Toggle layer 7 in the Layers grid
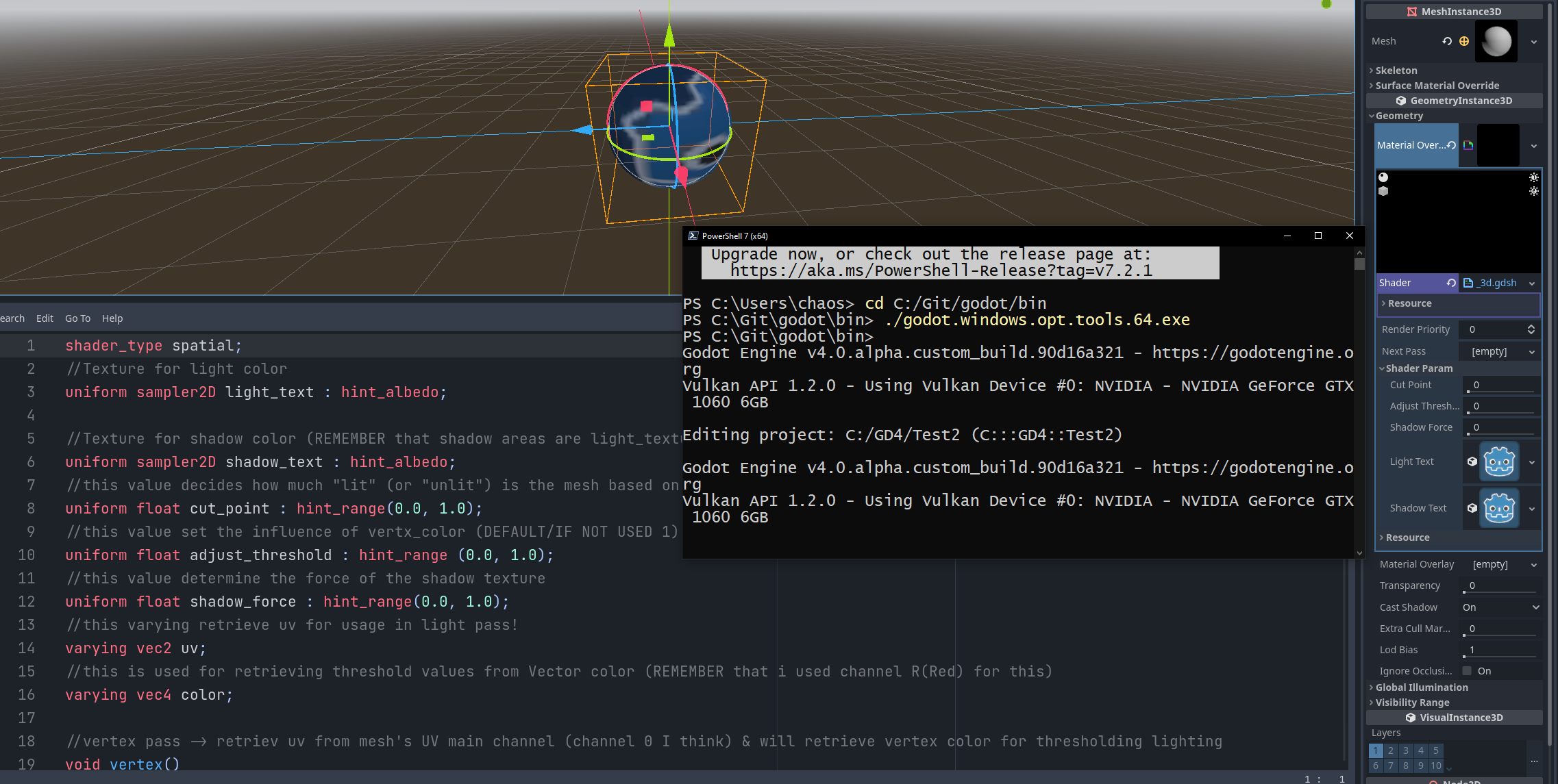 (1391, 766)
